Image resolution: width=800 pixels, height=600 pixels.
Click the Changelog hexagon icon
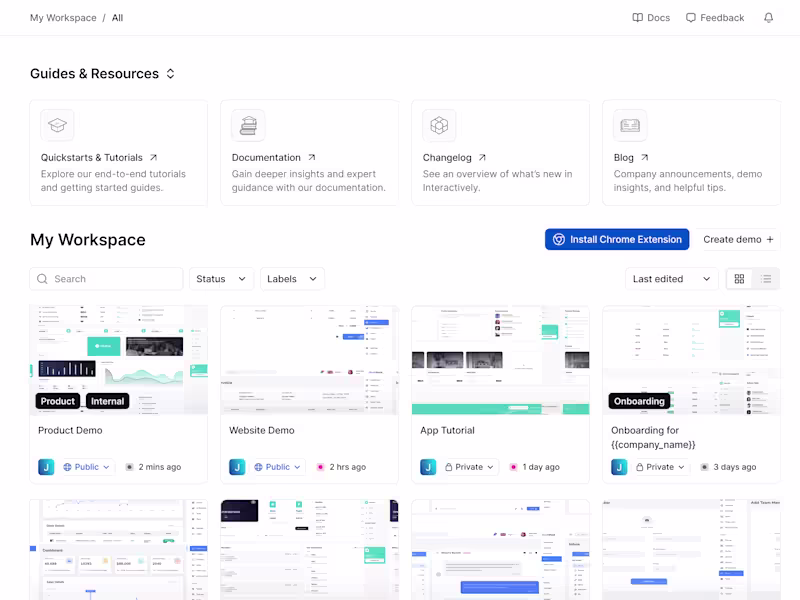click(x=439, y=125)
